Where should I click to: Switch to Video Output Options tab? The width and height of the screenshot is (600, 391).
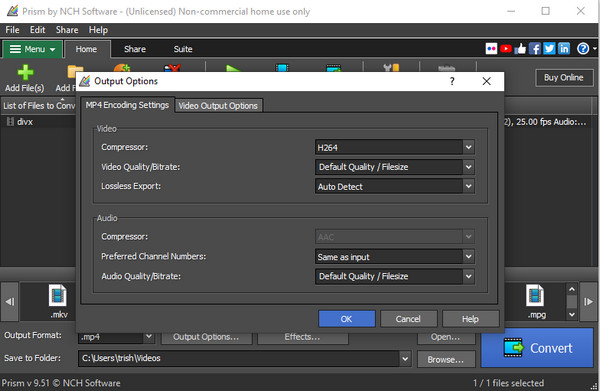[218, 106]
